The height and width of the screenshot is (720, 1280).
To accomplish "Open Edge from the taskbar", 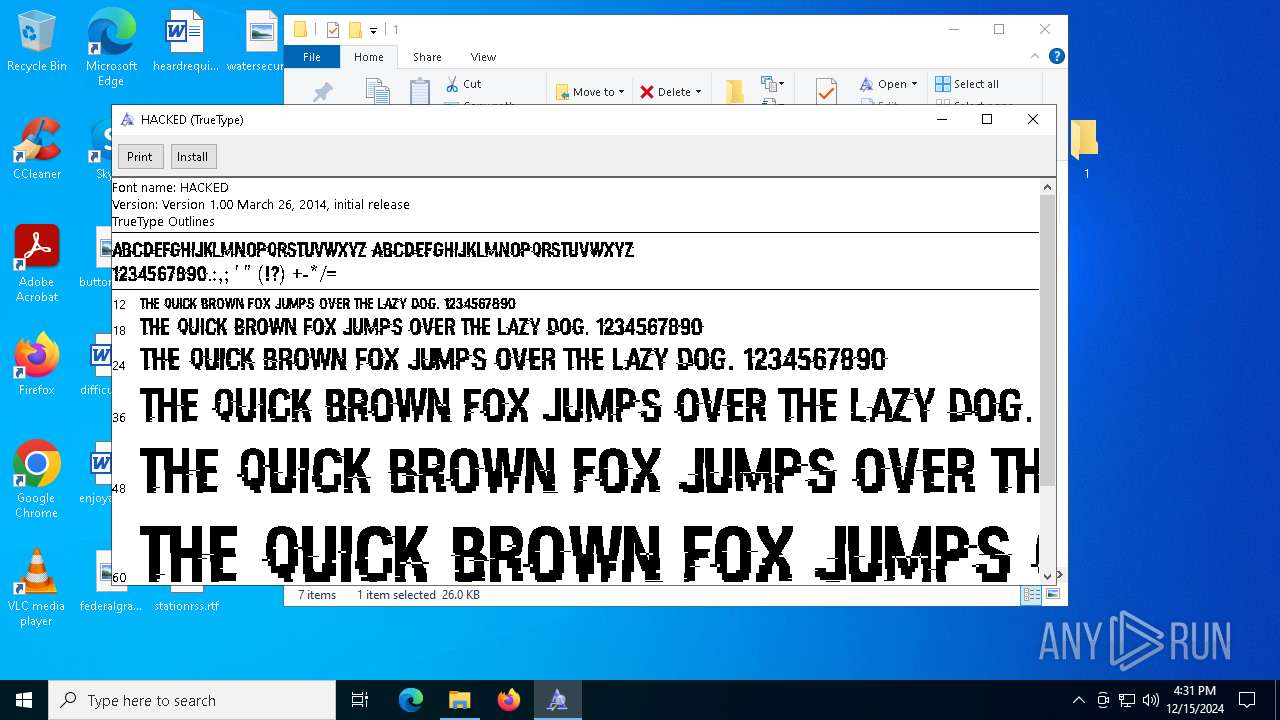I will coord(411,700).
